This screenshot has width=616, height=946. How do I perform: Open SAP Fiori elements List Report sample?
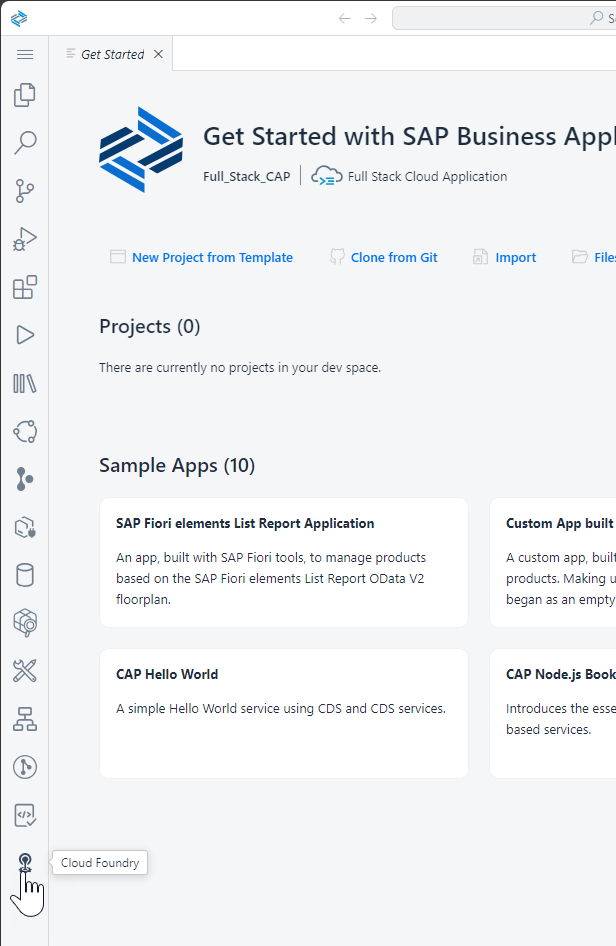[284, 562]
